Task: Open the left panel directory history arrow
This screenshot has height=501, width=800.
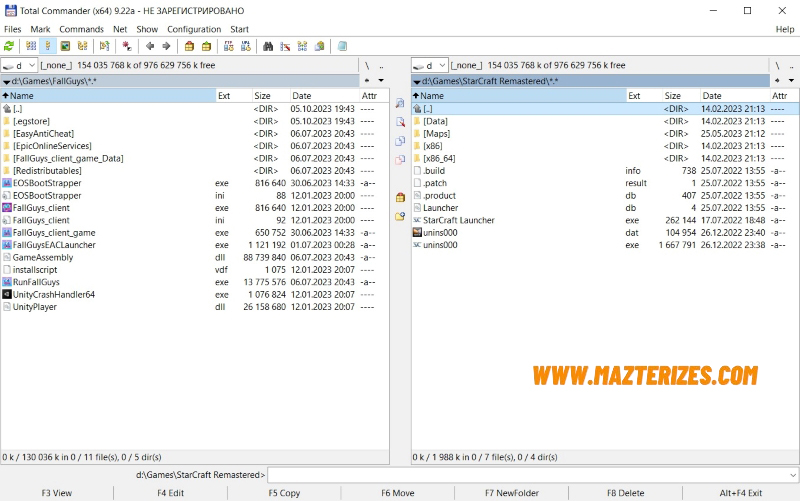Action: click(381, 81)
